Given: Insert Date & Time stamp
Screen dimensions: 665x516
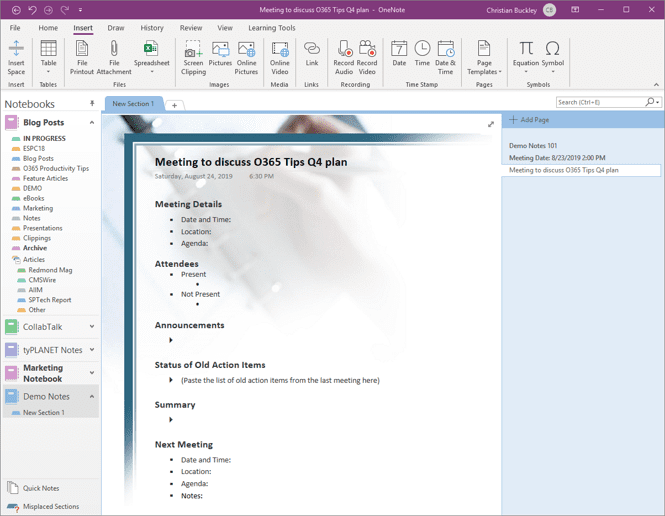Looking at the screenshot, I should coord(445,58).
